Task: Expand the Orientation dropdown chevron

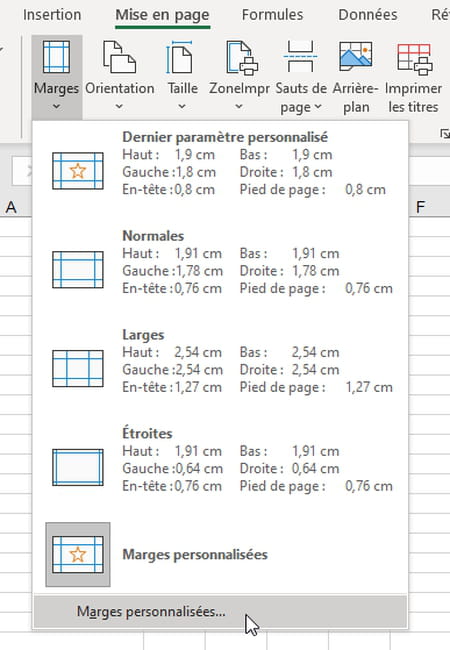Action: click(119, 107)
